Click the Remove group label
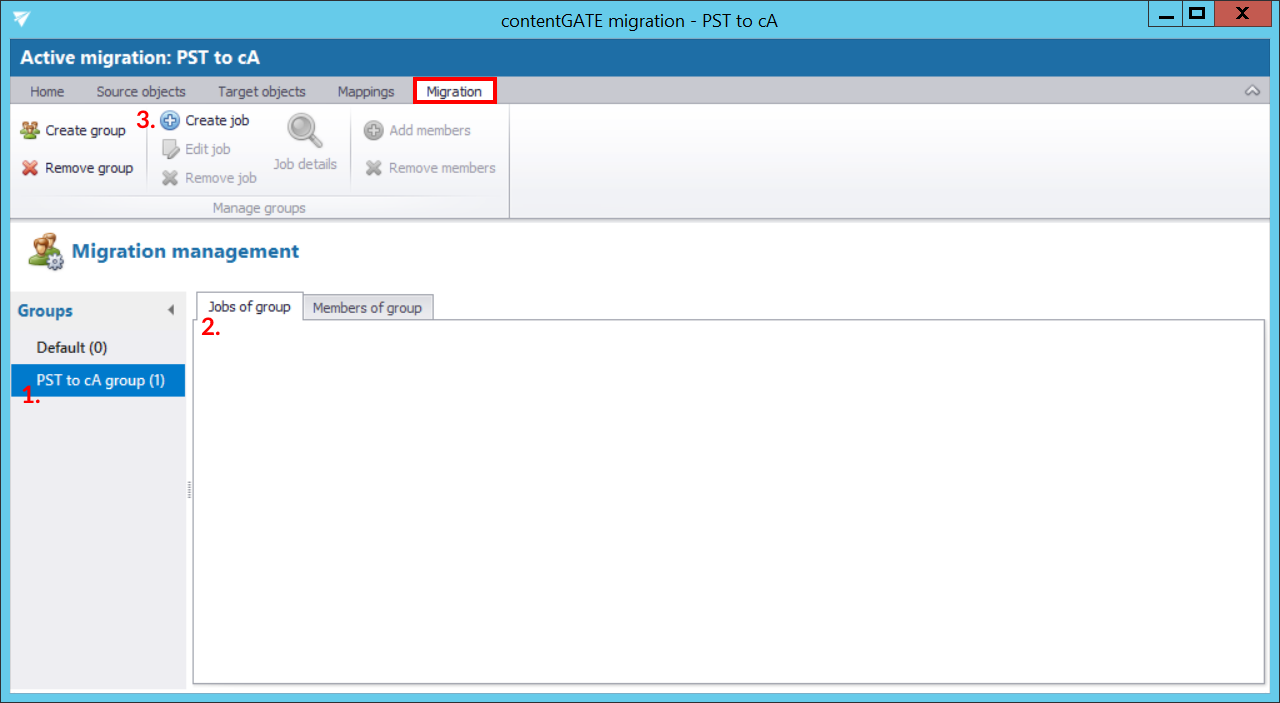Image resolution: width=1280 pixels, height=703 pixels. pyautogui.click(x=89, y=168)
